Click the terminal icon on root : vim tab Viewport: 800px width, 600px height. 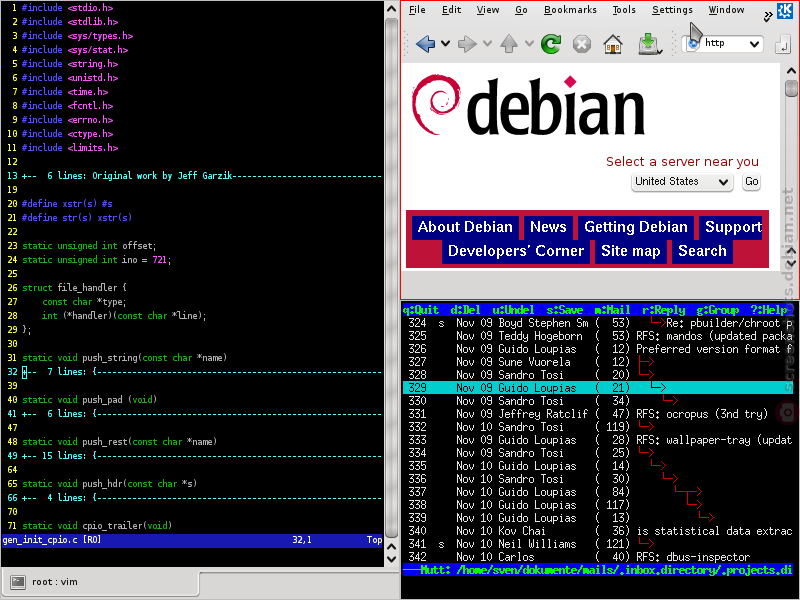(18, 582)
